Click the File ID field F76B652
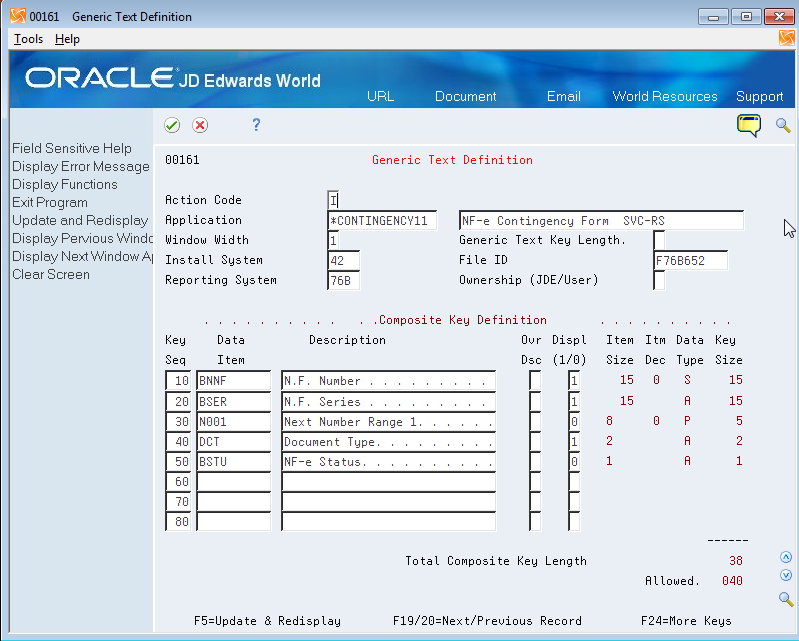Screen dimensions: 799x641 coord(690,260)
